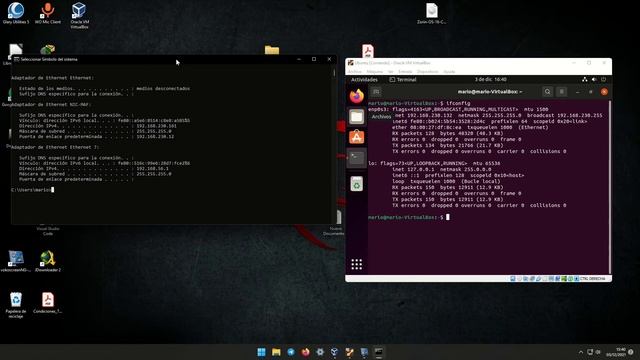640x360 pixels.
Task: Open Entrada menu in VirtualBox window
Action: click(405, 72)
